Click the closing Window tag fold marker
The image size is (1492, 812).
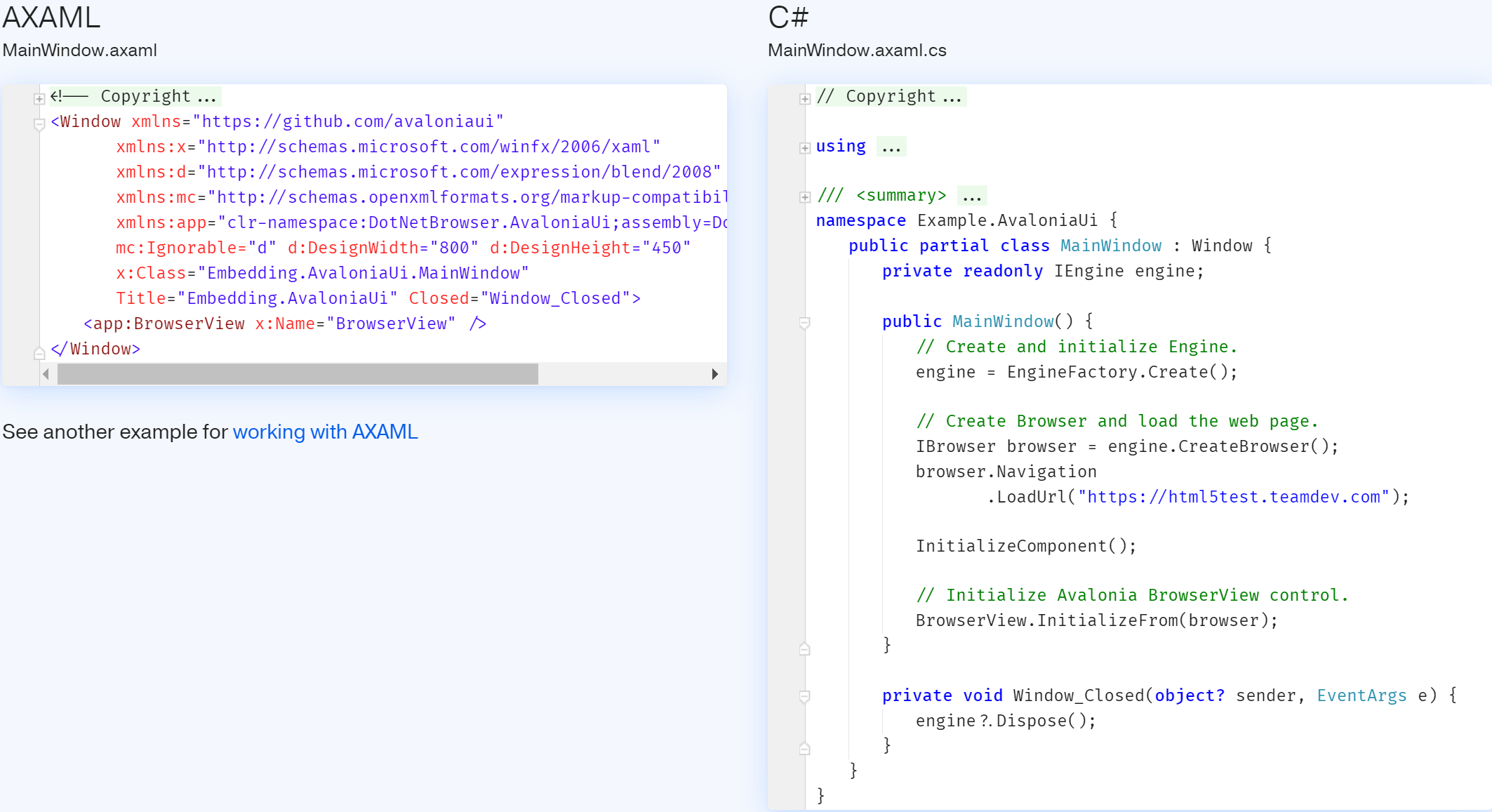[x=39, y=353]
